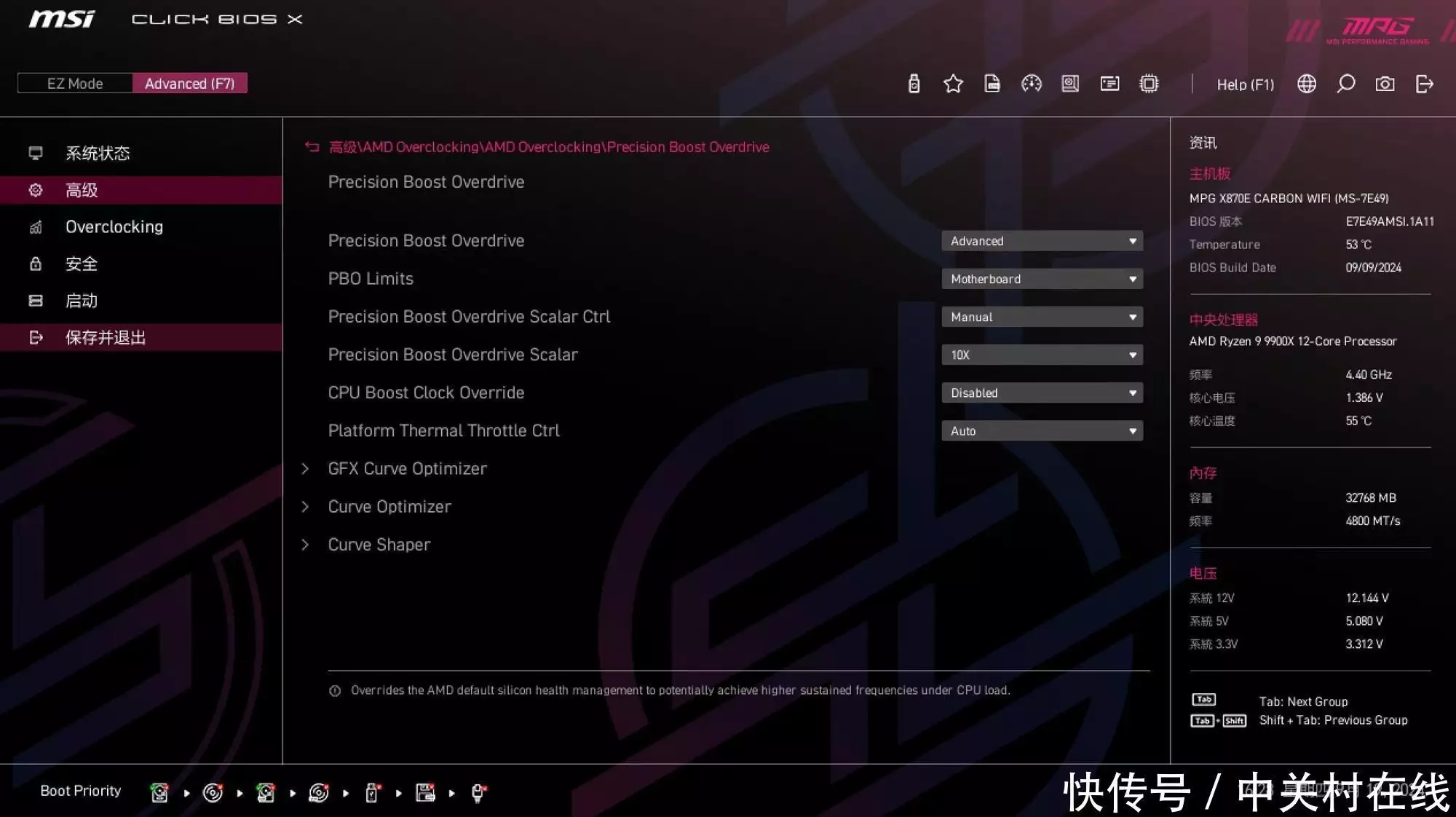The image size is (1456, 817).
Task: Click the monitor icon beside 系统状态
Action: tap(36, 153)
